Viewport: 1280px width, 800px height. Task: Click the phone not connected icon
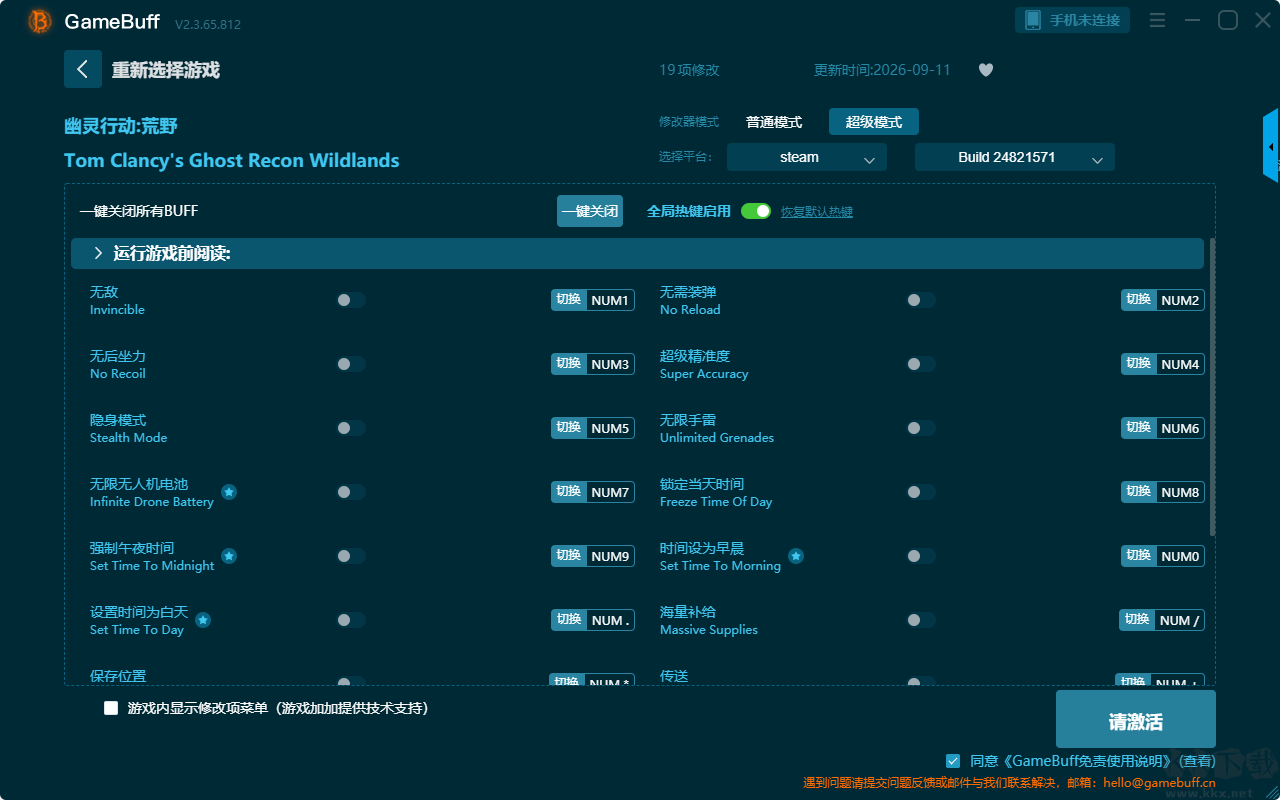point(1032,20)
